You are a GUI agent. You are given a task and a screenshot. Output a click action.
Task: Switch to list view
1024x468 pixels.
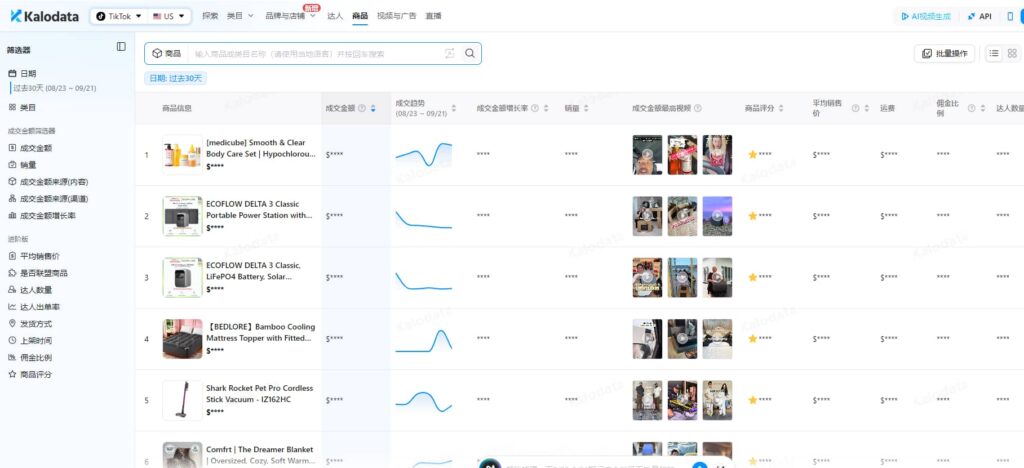(994, 54)
